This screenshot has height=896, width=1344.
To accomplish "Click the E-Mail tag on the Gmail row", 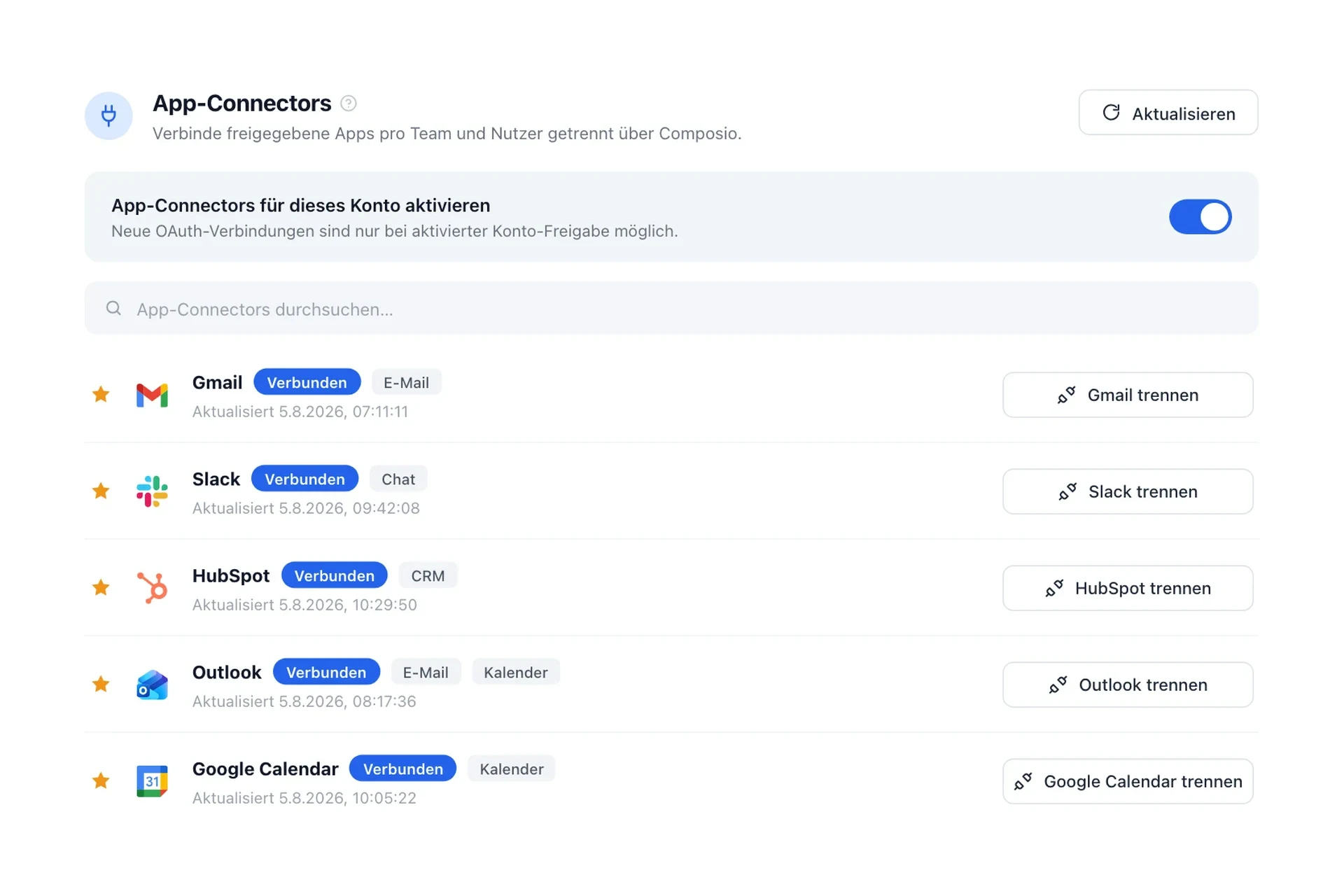I will pos(406,382).
